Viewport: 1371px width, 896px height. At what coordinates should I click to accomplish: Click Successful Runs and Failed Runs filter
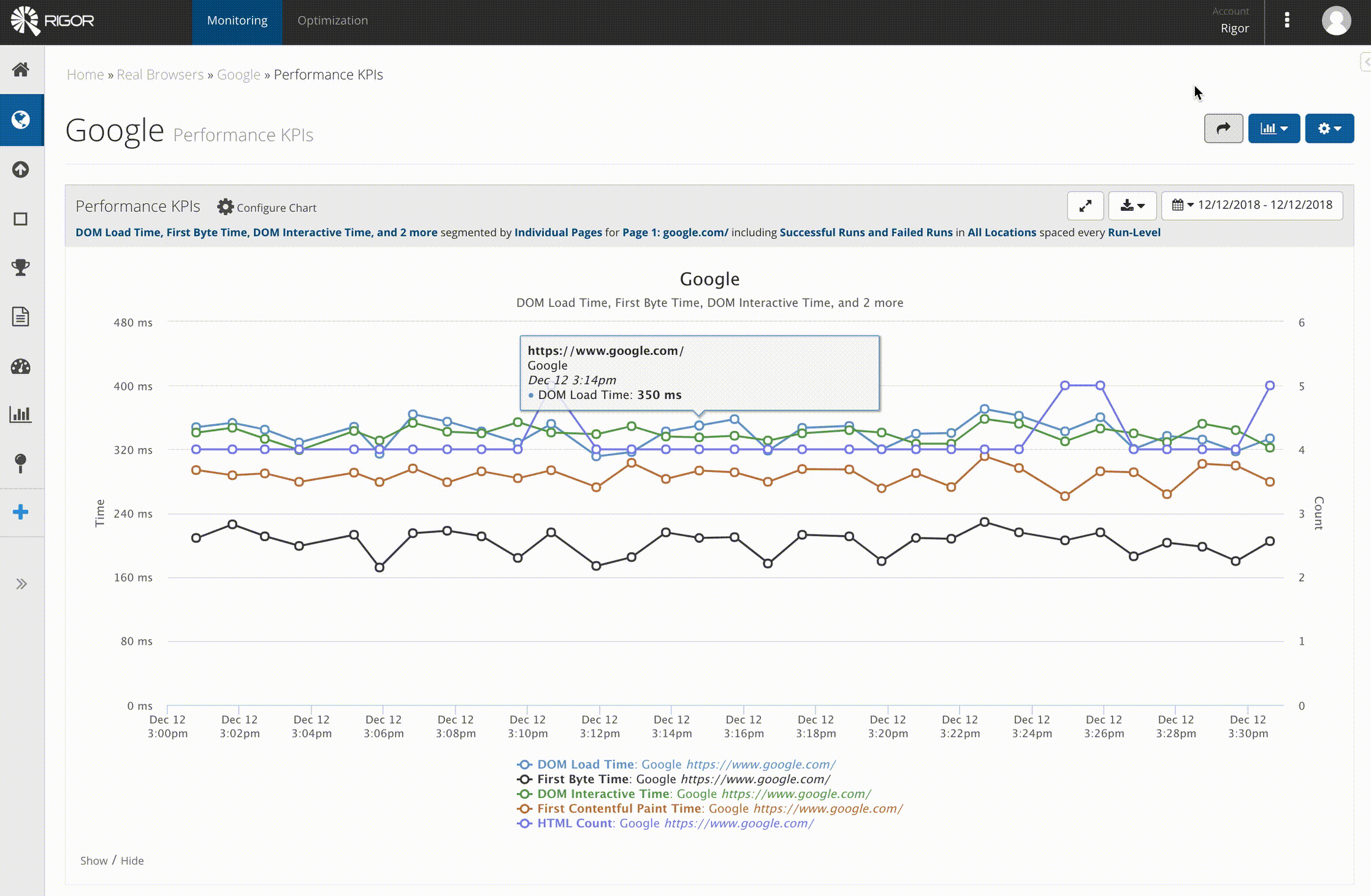(x=866, y=232)
